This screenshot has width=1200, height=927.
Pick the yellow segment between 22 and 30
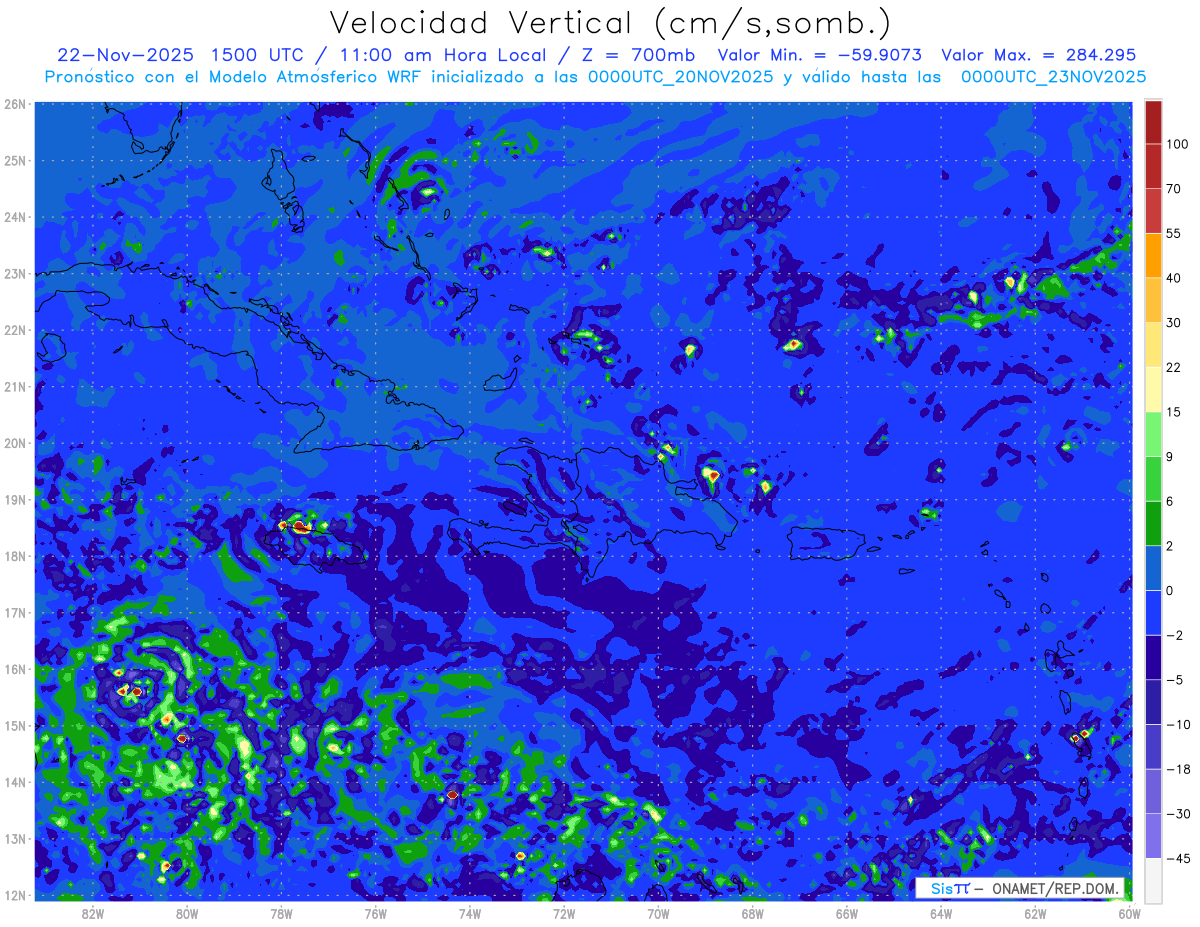1153,344
